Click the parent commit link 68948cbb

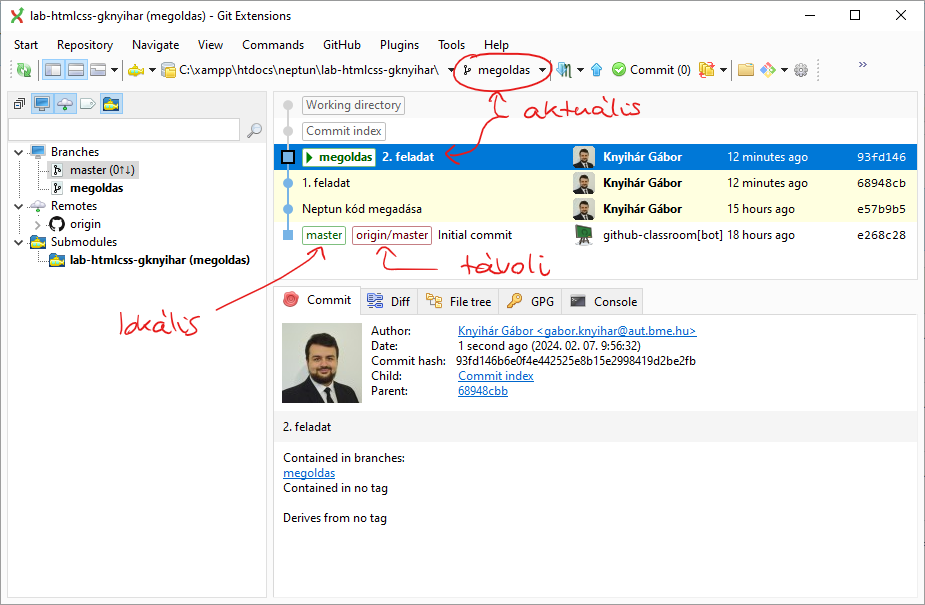(482, 391)
